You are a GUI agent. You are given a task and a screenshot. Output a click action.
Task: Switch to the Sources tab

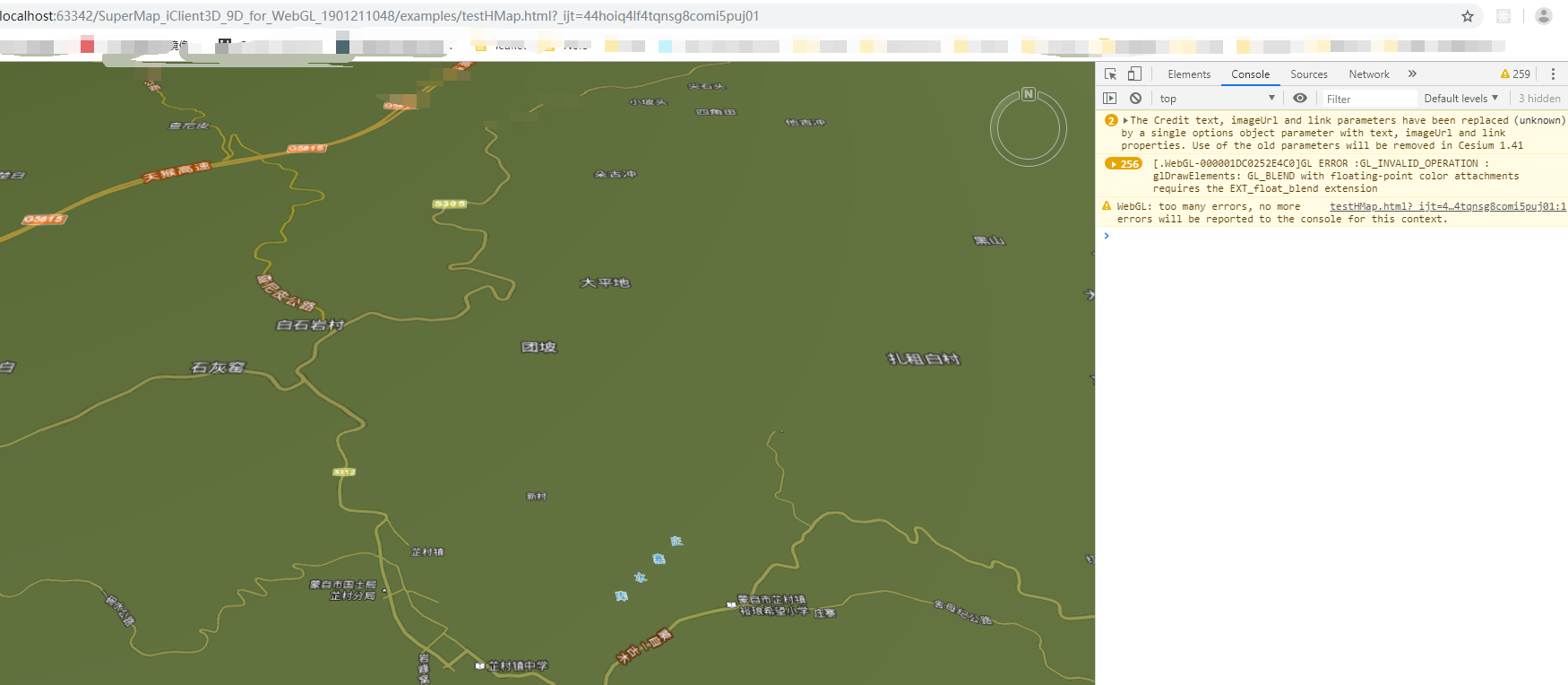click(1308, 74)
